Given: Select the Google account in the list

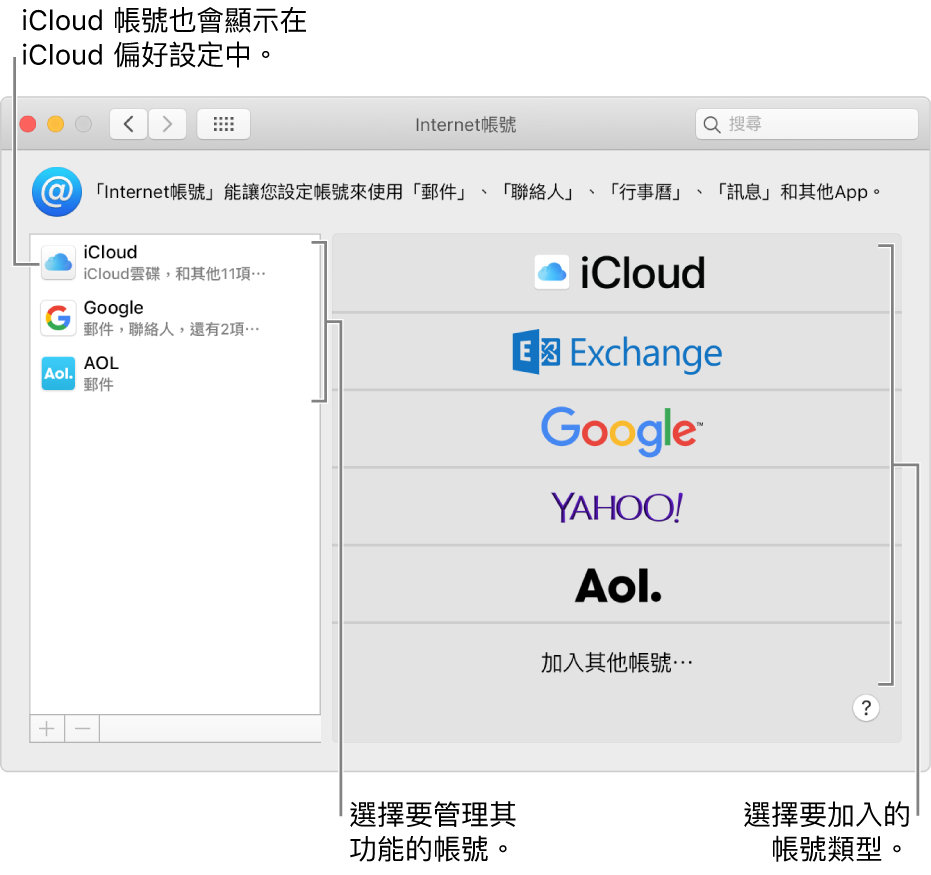Looking at the screenshot, I should click(x=175, y=318).
